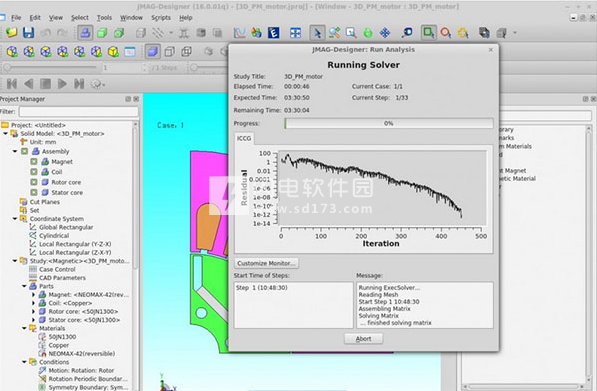Viewport: 597px width, 391px height.
Task: Collapse the Coordinate System tree node
Action: coord(15,219)
